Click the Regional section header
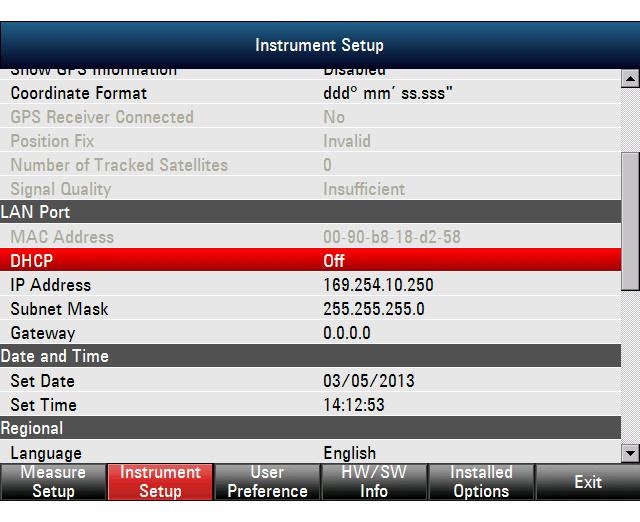640x522 pixels. click(x=311, y=428)
